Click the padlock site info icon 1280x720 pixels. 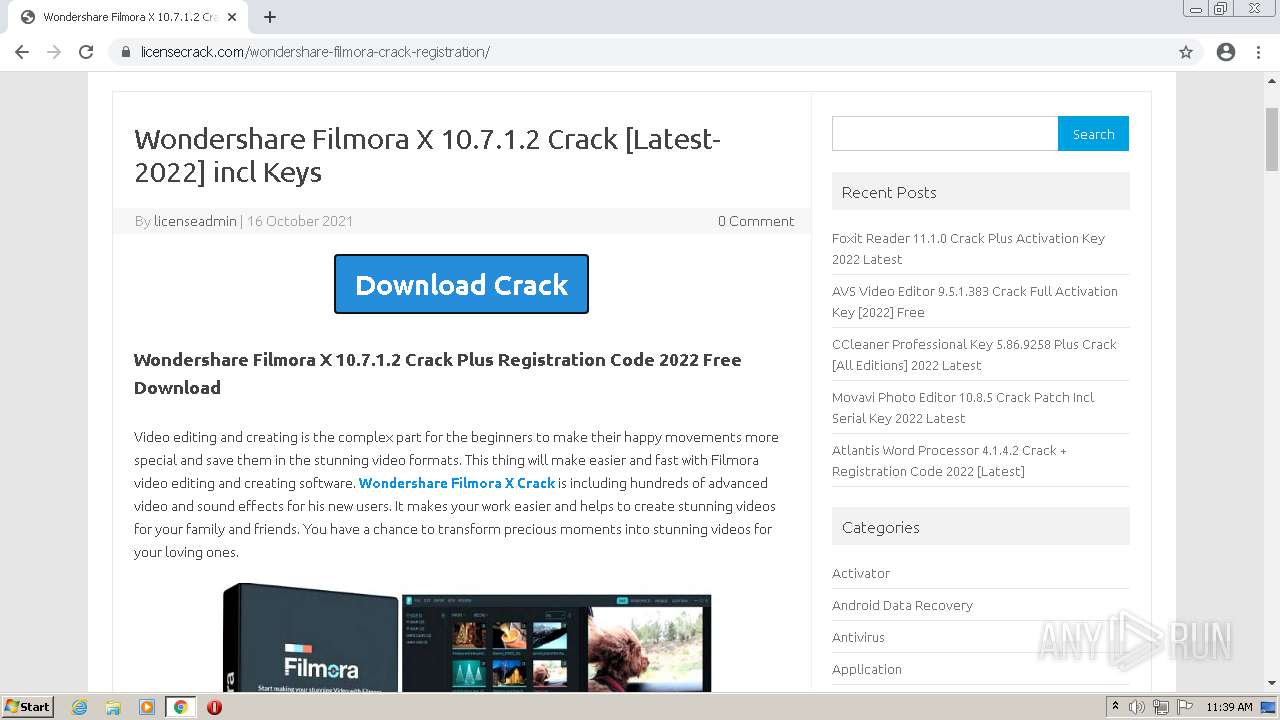126,52
